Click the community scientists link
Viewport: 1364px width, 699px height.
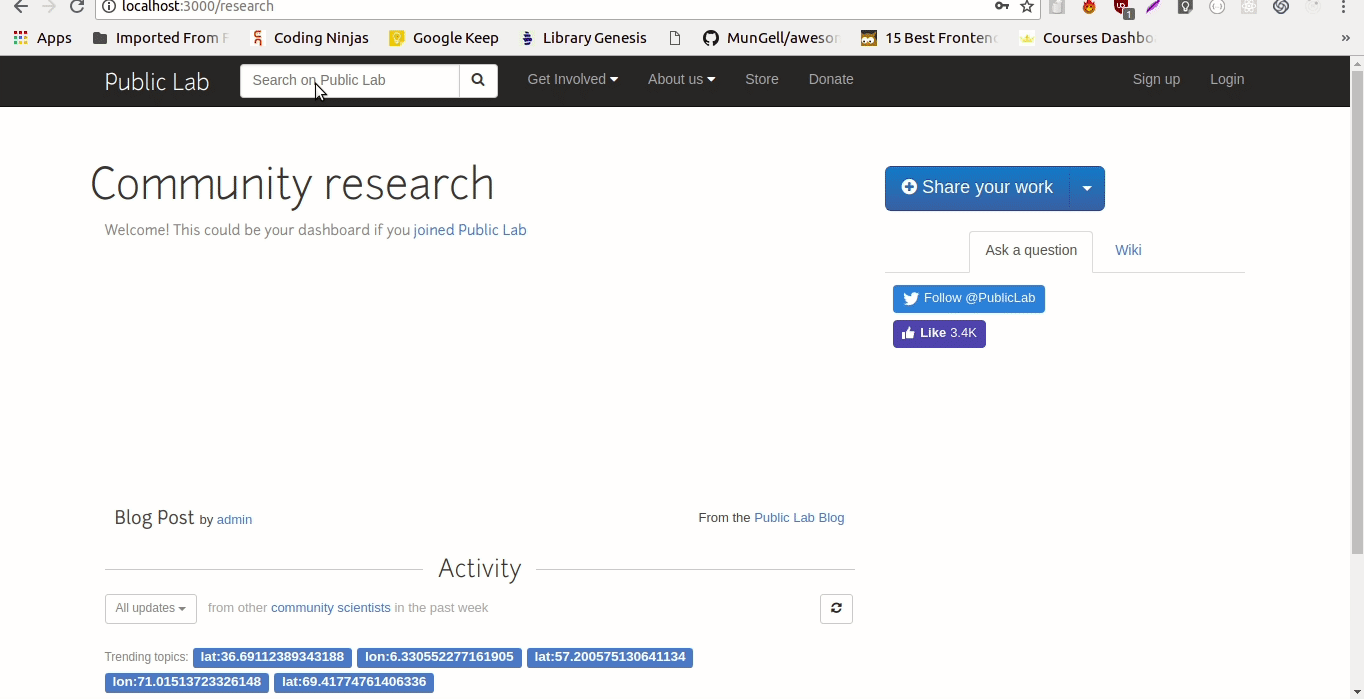click(331, 608)
